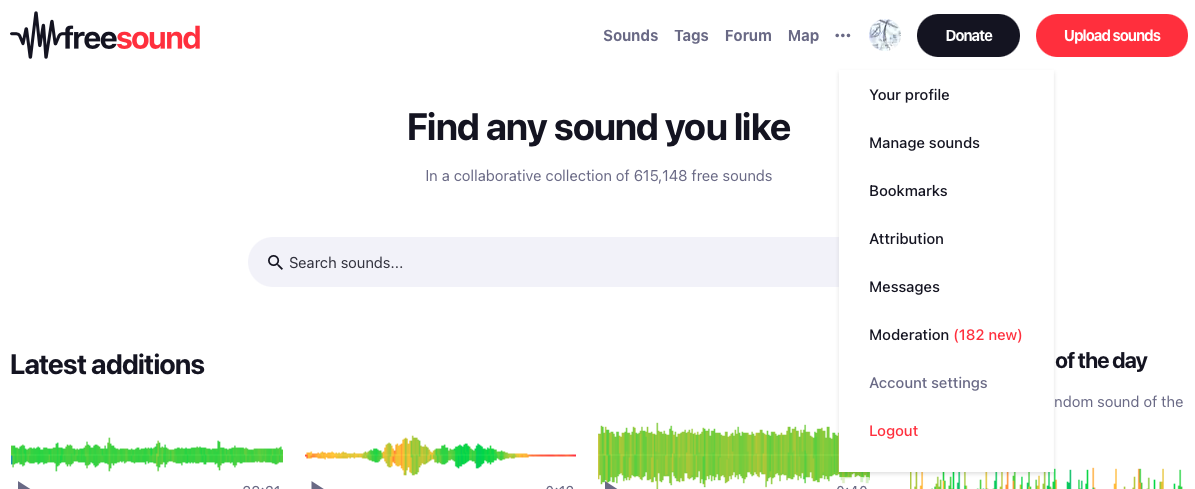Click the user avatar picture

[x=885, y=36]
